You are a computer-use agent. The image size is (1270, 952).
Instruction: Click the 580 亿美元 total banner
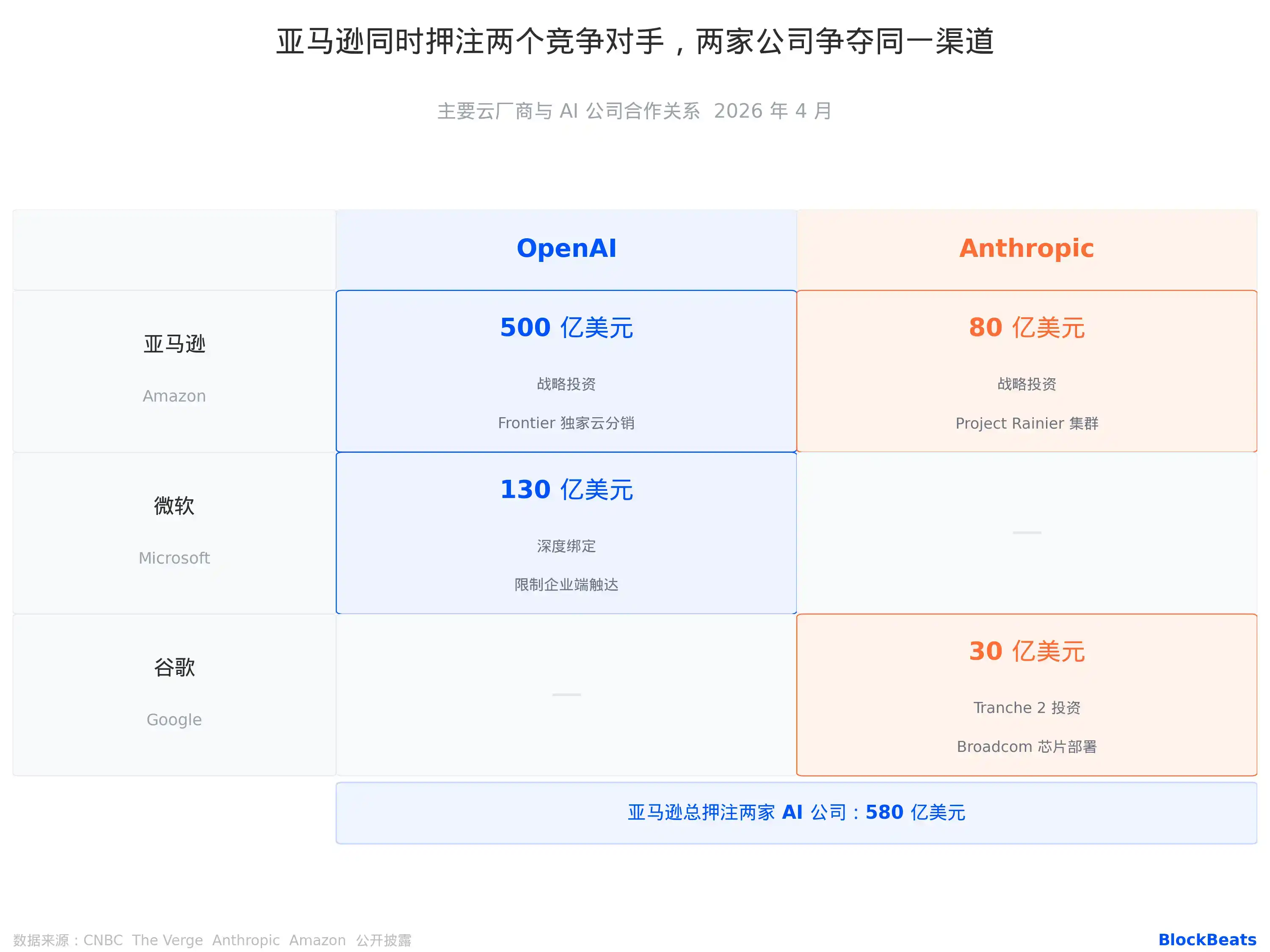[x=796, y=812]
